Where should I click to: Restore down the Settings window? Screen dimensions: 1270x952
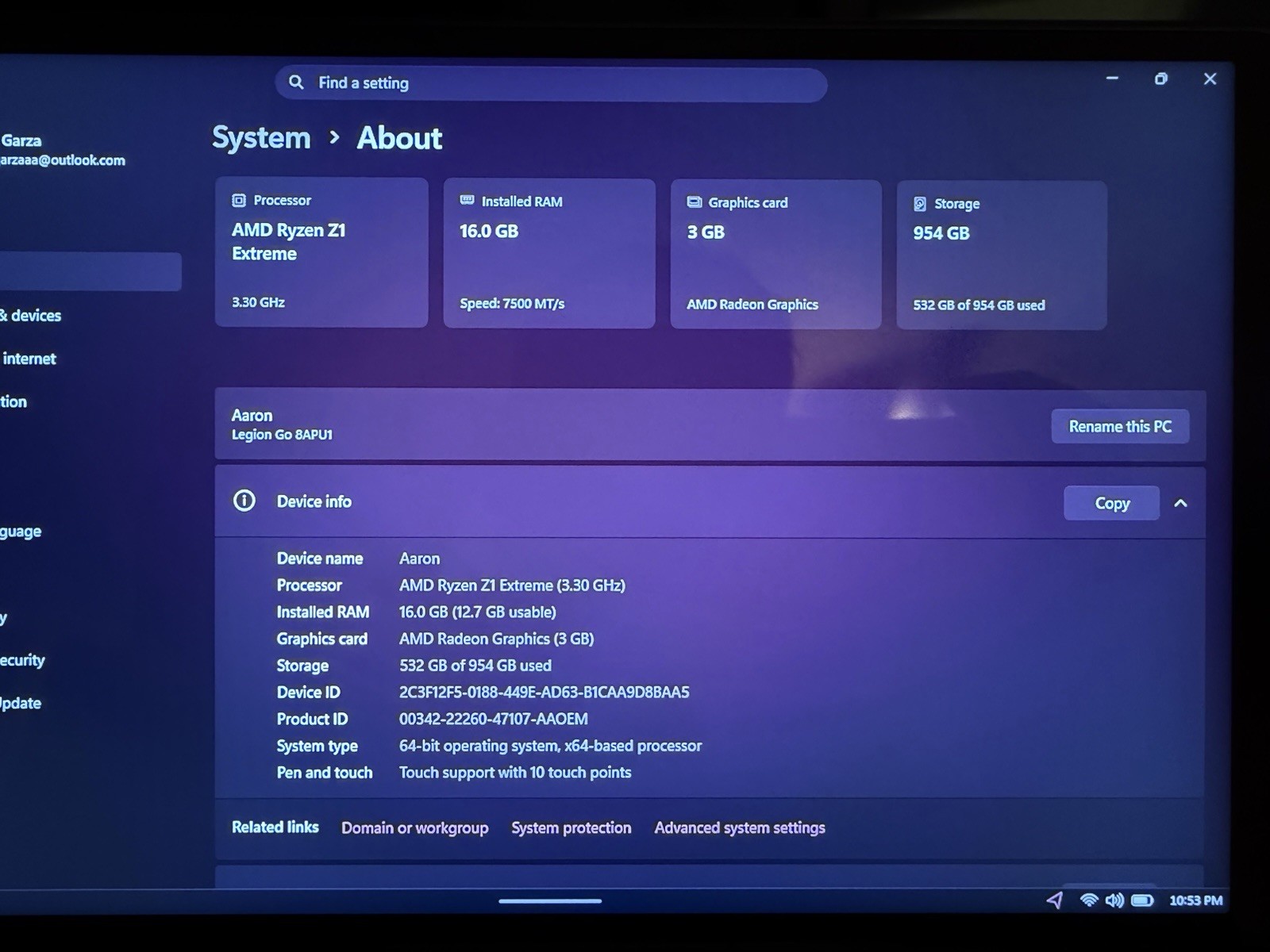pyautogui.click(x=1160, y=79)
